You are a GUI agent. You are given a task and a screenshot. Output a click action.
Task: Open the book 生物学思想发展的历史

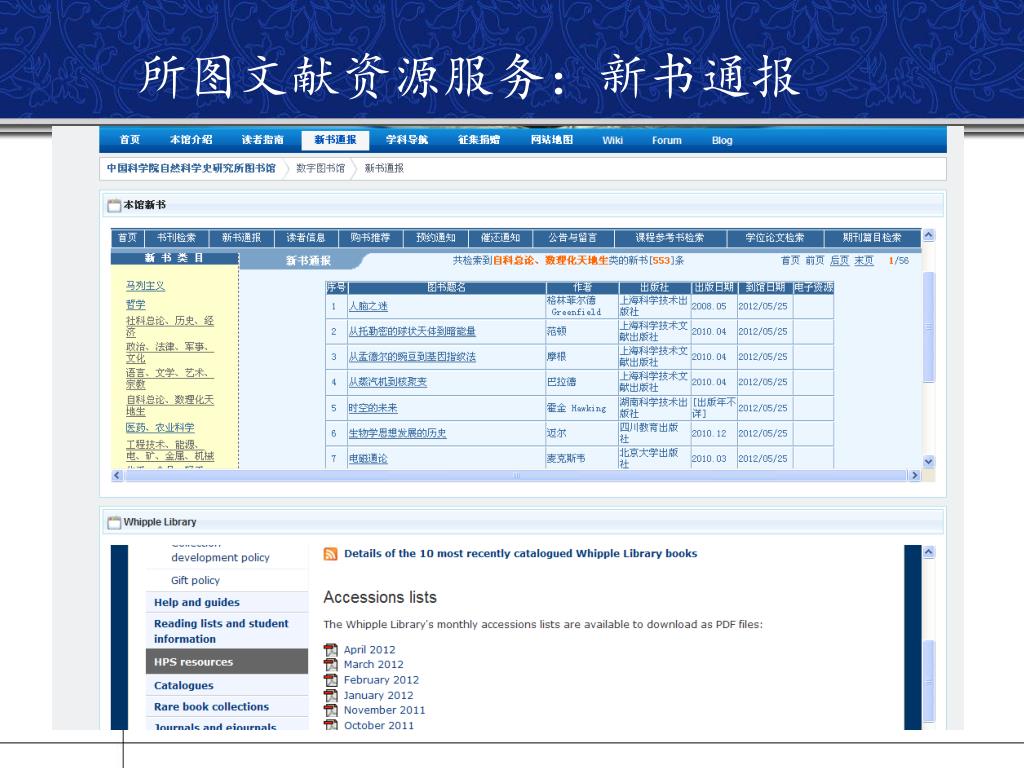pos(397,434)
